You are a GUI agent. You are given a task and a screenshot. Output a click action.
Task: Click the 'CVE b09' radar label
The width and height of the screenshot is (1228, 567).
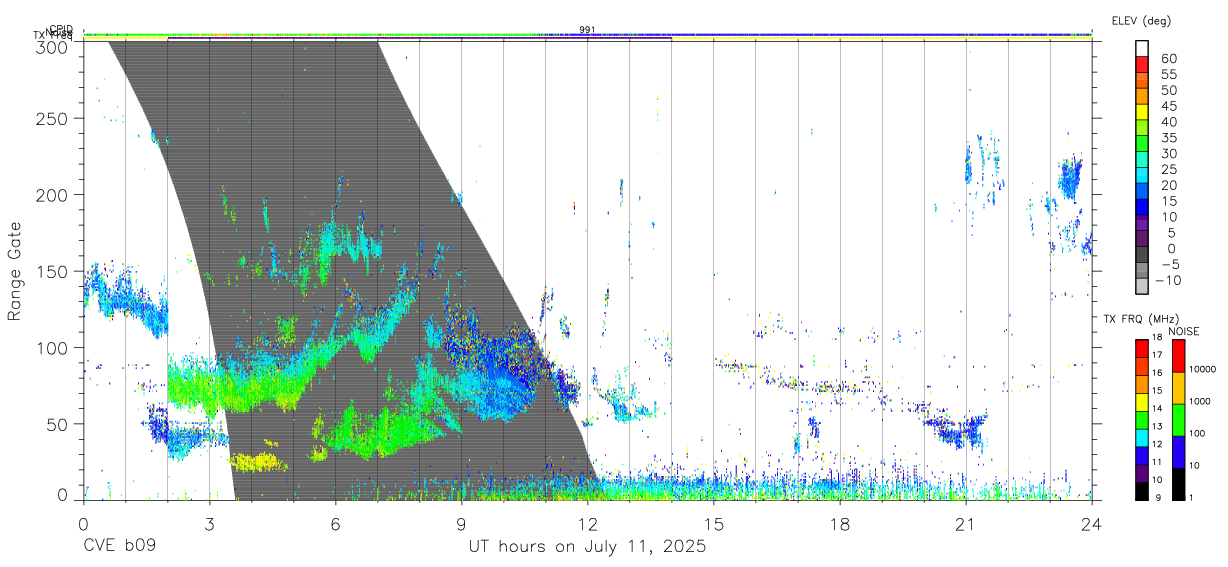coord(119,547)
